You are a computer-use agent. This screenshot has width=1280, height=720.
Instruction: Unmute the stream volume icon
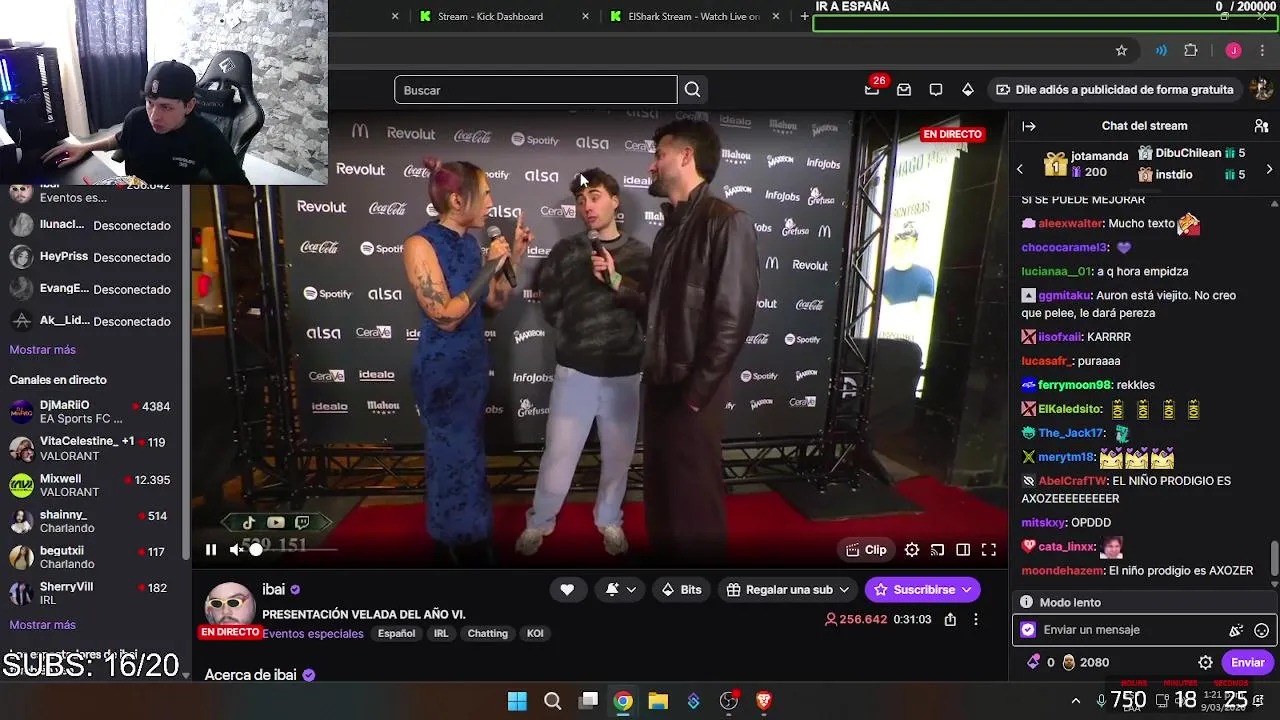click(x=236, y=549)
